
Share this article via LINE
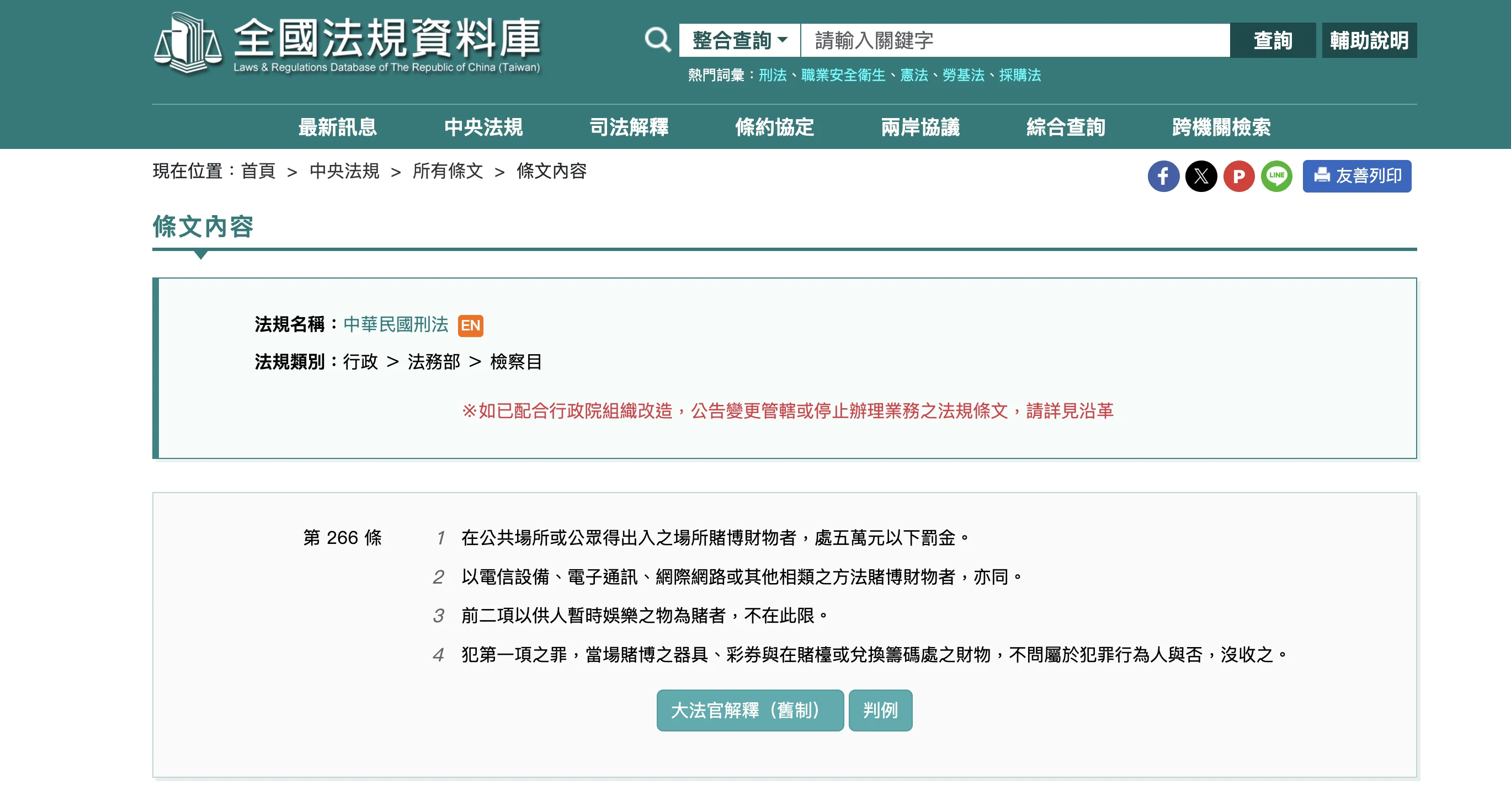[1276, 176]
